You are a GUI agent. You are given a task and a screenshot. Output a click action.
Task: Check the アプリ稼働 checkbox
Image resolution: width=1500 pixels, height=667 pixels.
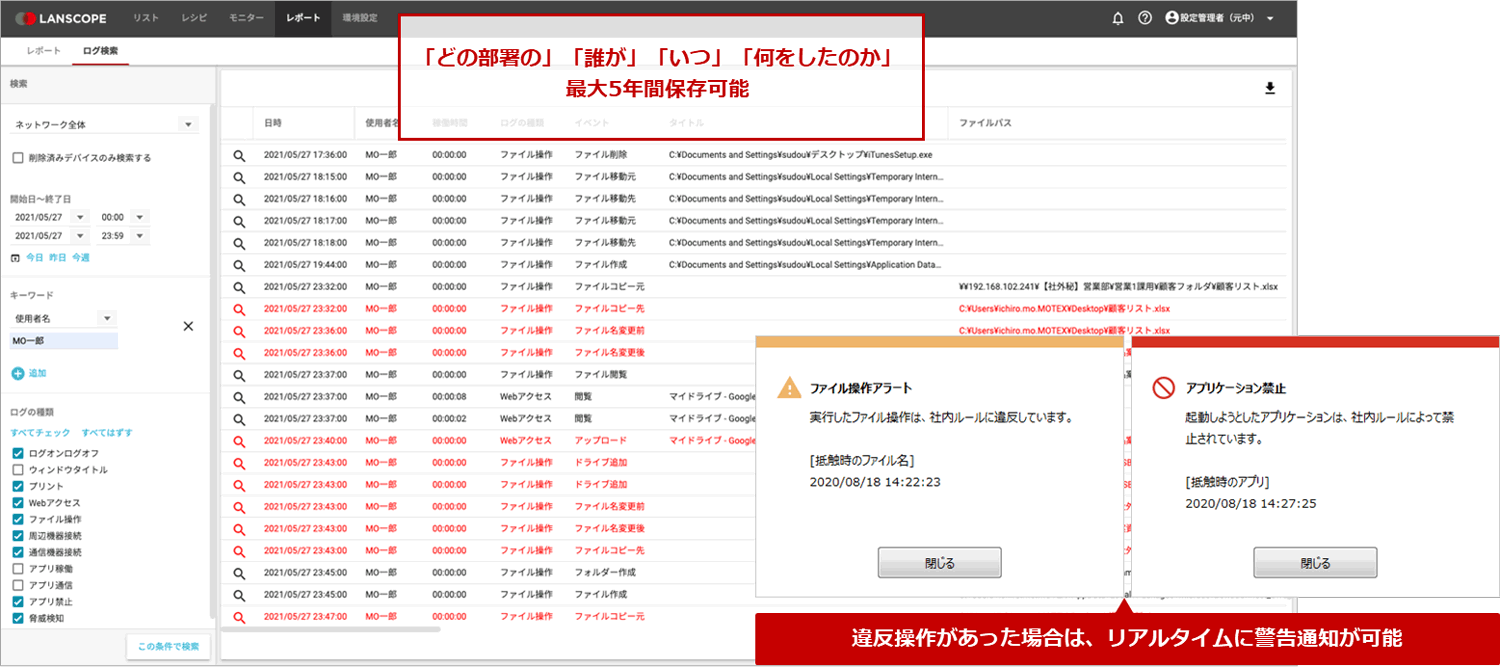pos(17,569)
